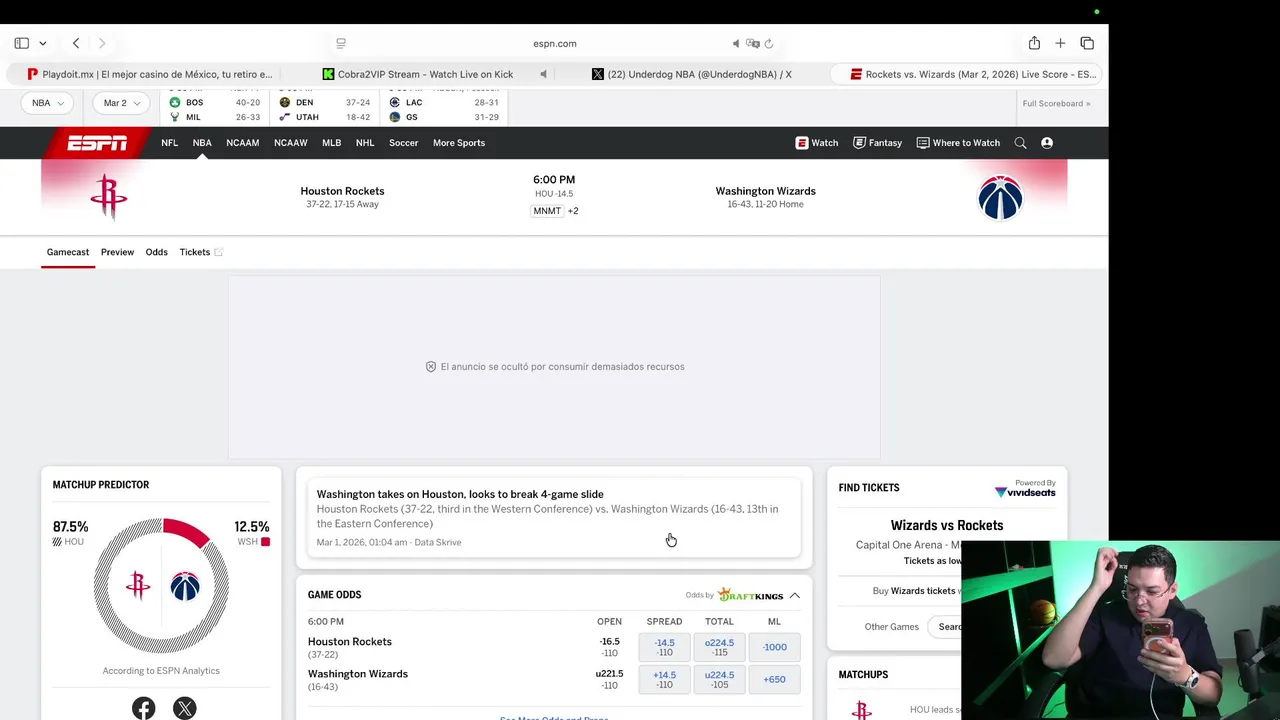Switch to the Cobra2VIP Stream Kick tab
Screen dimensions: 1280x720
click(x=418, y=74)
